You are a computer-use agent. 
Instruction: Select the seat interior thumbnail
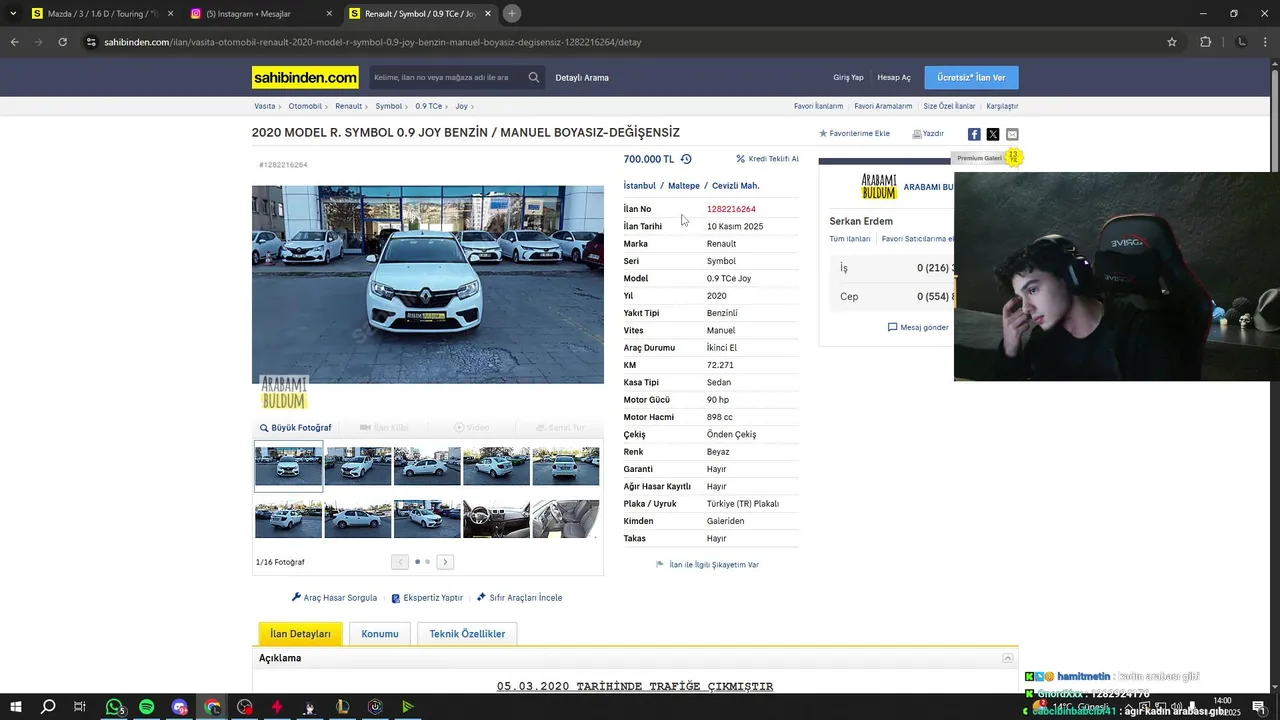(566, 519)
